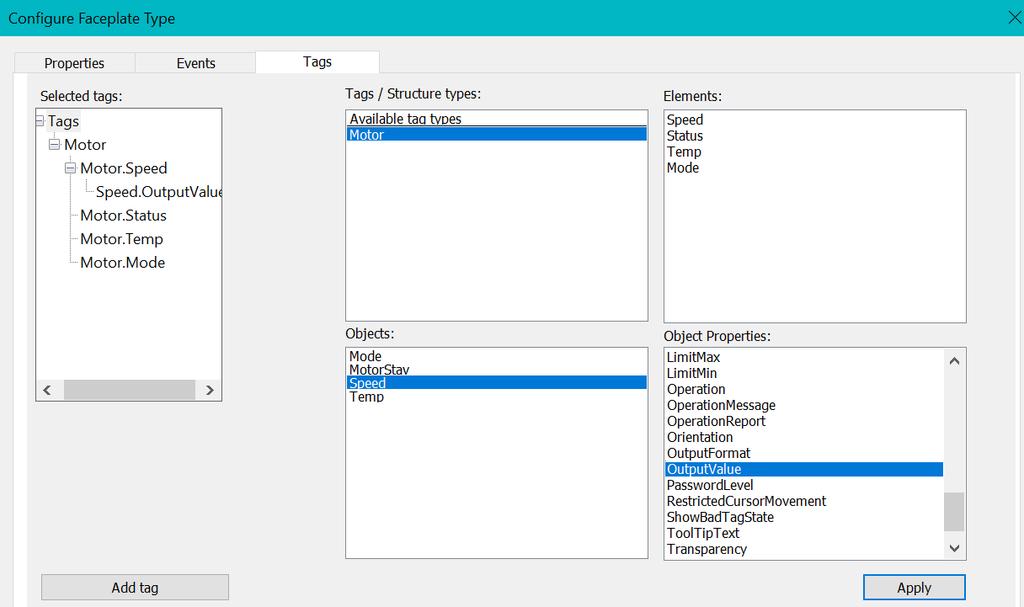Select RestrictedCursorMovement object property

coord(746,501)
